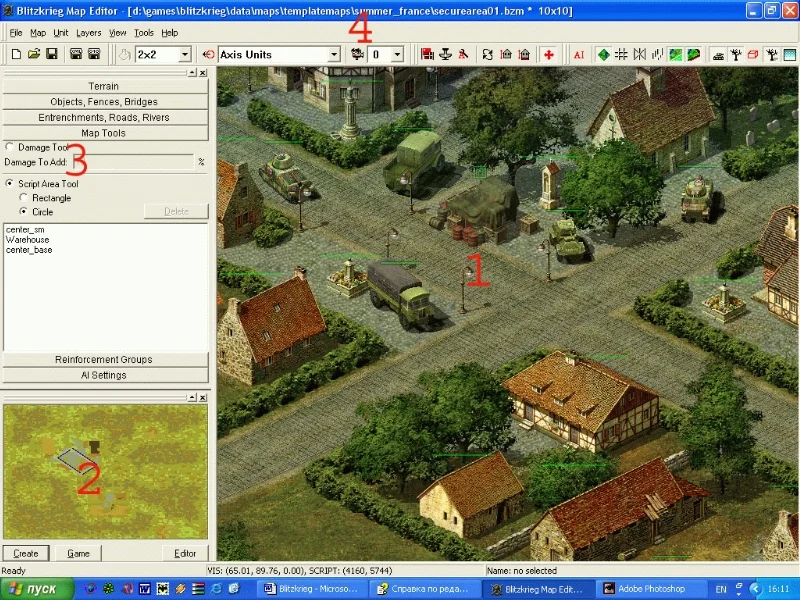Switch to Adobe Photoshop in taskbar

point(651,589)
